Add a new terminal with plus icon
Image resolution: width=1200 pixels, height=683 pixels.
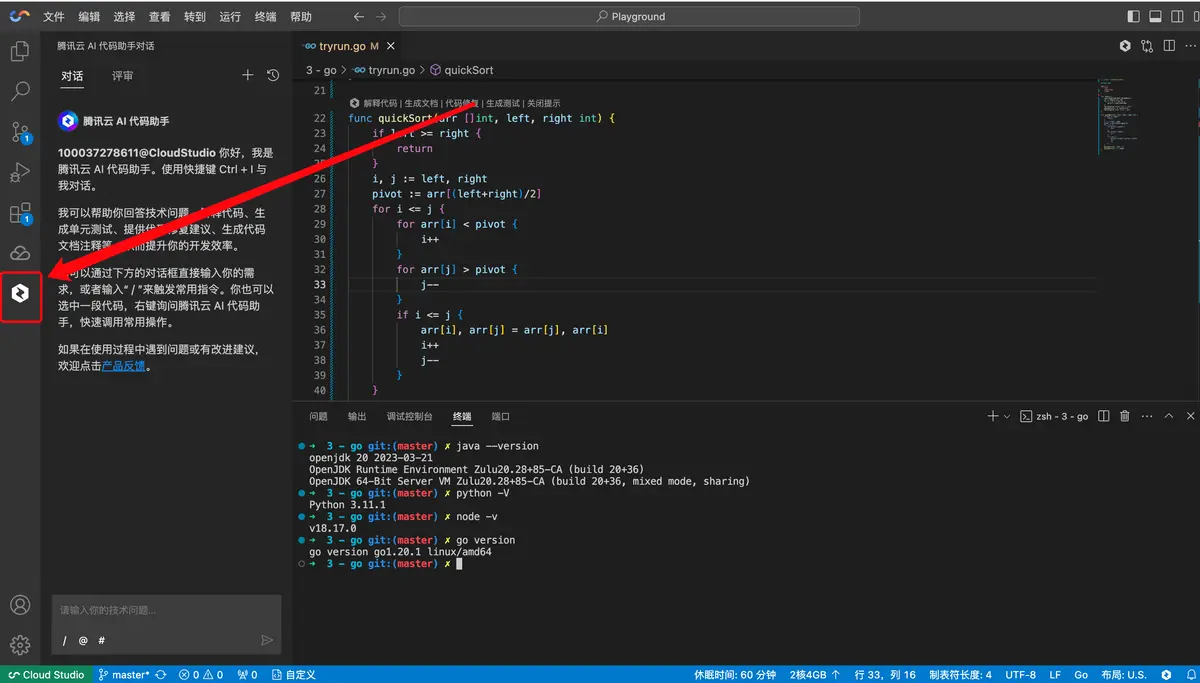click(992, 416)
